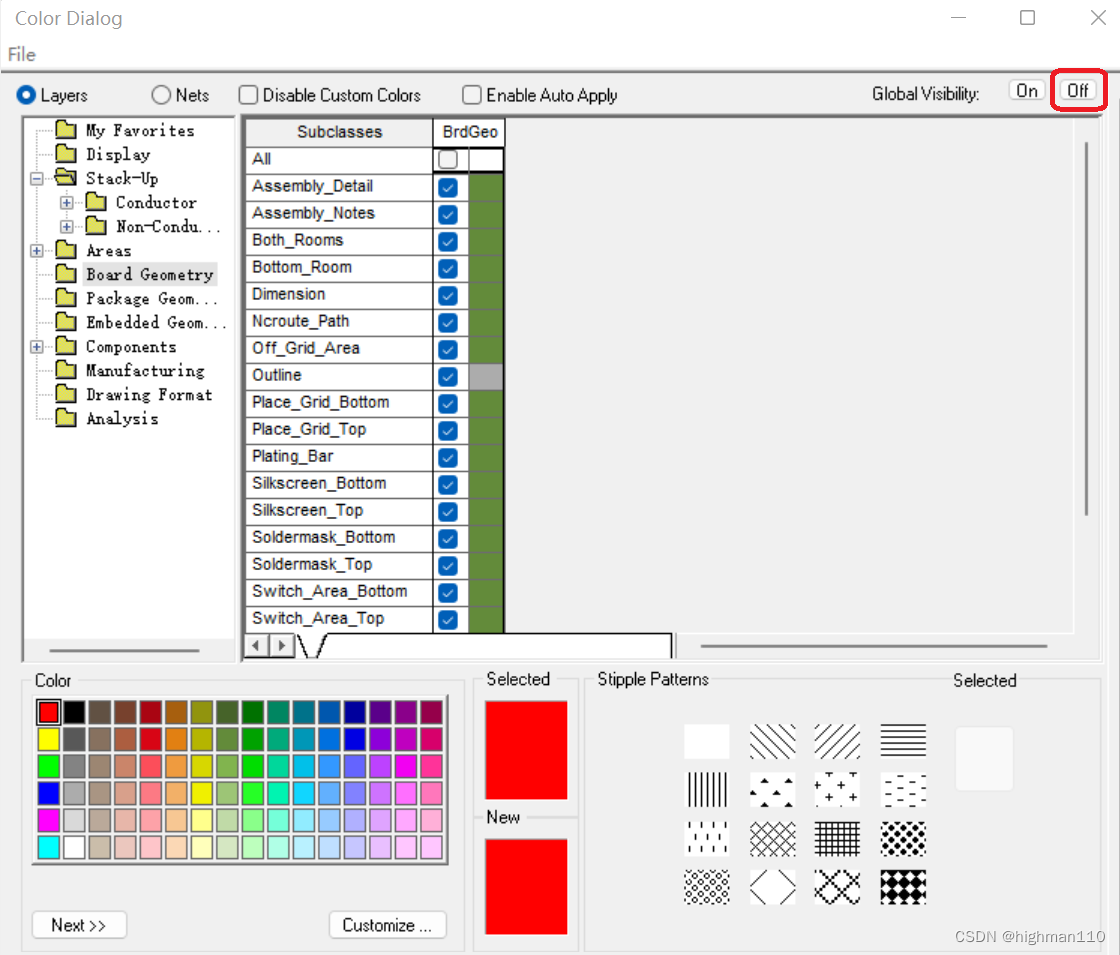The height and width of the screenshot is (955, 1120).
Task: Select the Board Geometry folder
Action: (x=135, y=274)
